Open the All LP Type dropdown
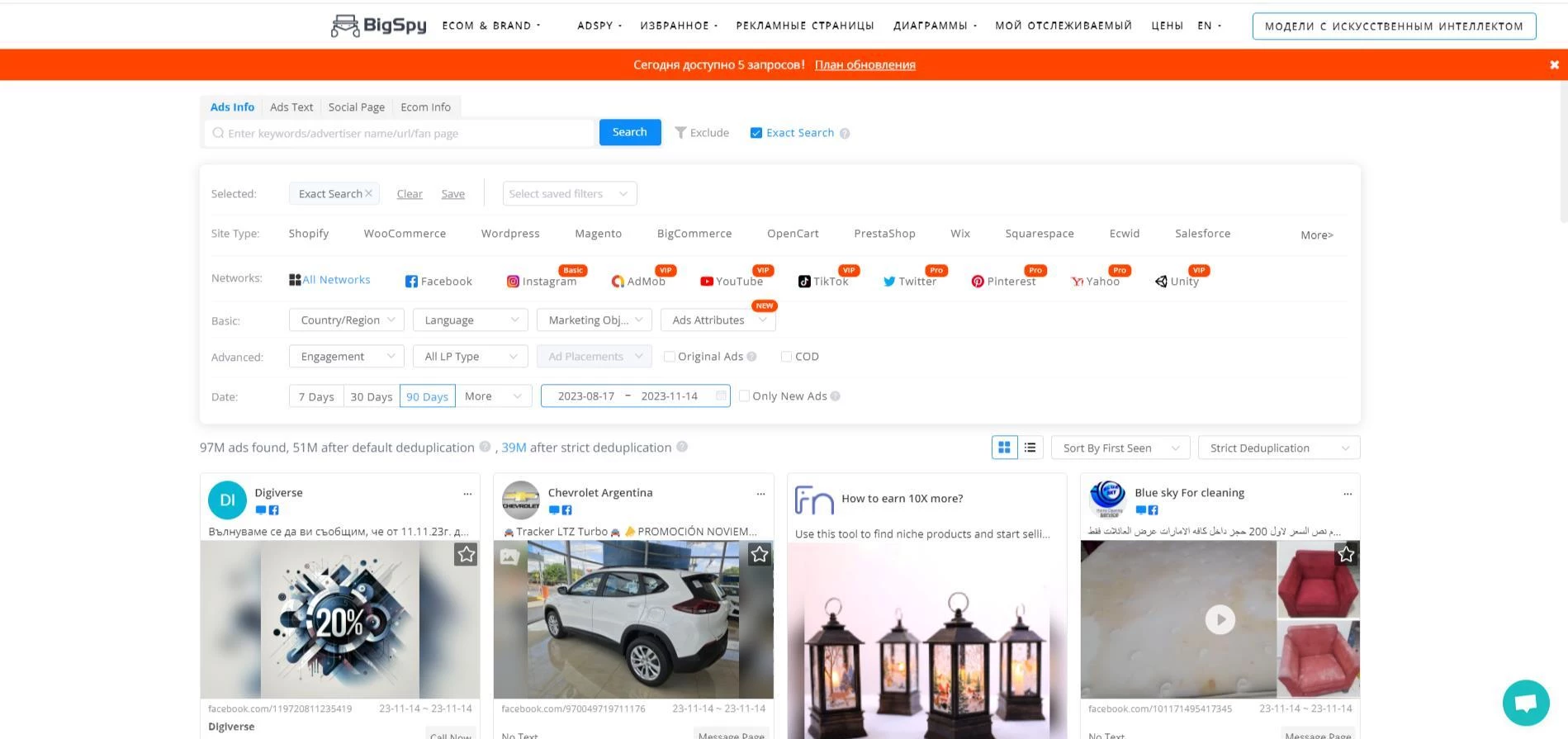This screenshot has width=1568, height=739. coord(471,357)
